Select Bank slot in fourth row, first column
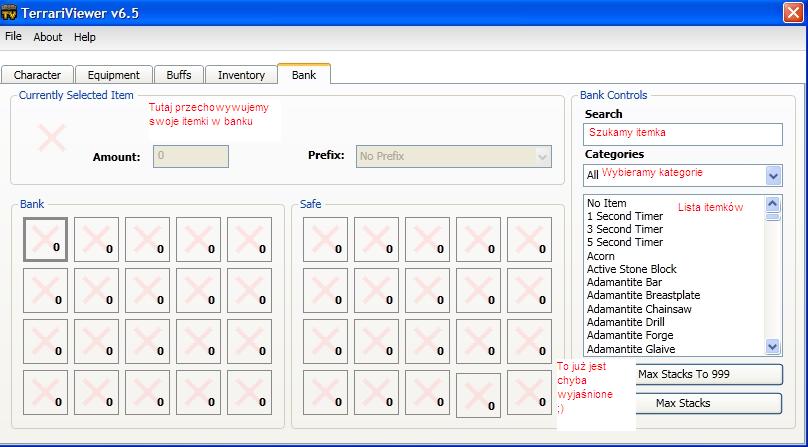Screen dimensions: 808x447 click(x=45, y=392)
